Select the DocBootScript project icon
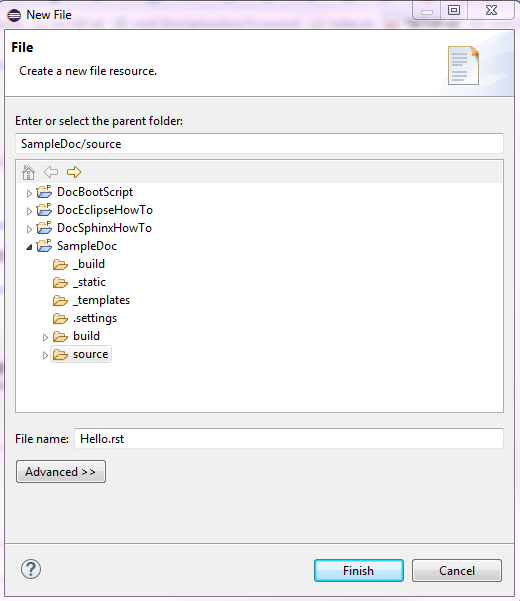This screenshot has height=601, width=520. point(44,192)
